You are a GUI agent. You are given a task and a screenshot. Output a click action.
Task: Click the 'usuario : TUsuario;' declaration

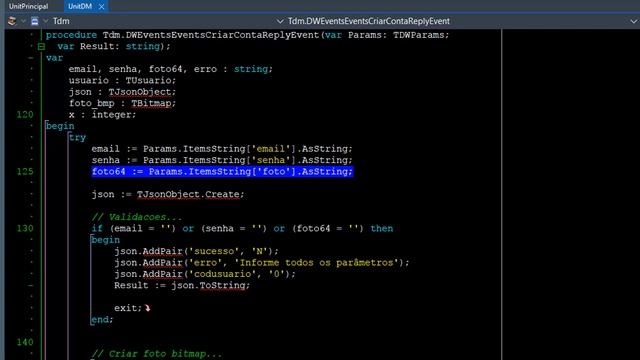click(122, 80)
